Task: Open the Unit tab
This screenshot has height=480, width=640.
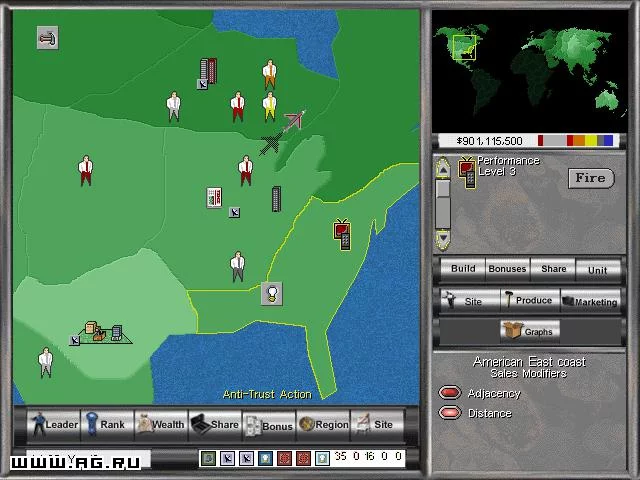Action: coord(598,269)
